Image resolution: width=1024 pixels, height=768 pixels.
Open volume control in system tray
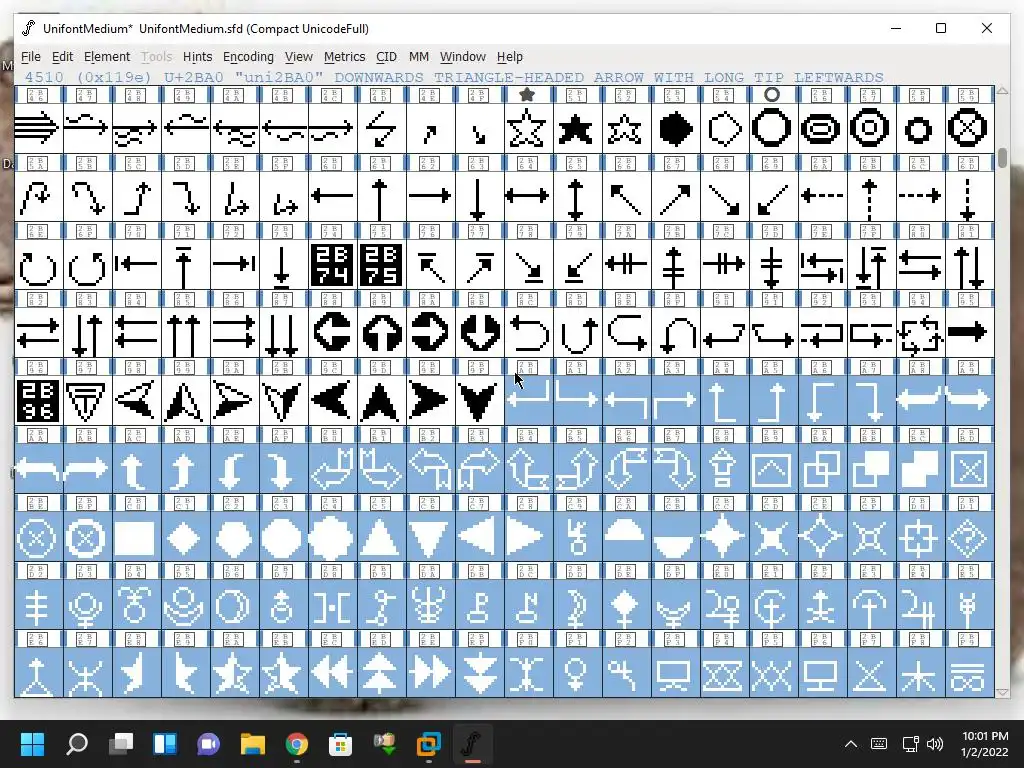[935, 744]
